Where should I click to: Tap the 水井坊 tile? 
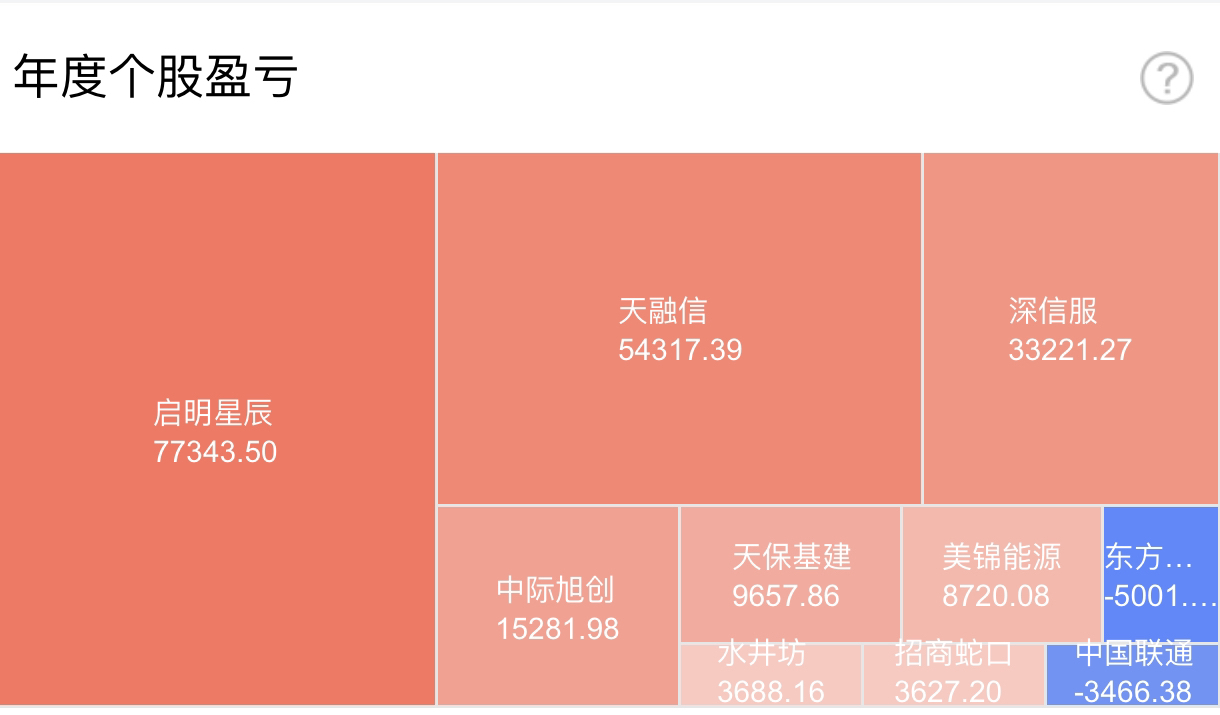coord(771,675)
